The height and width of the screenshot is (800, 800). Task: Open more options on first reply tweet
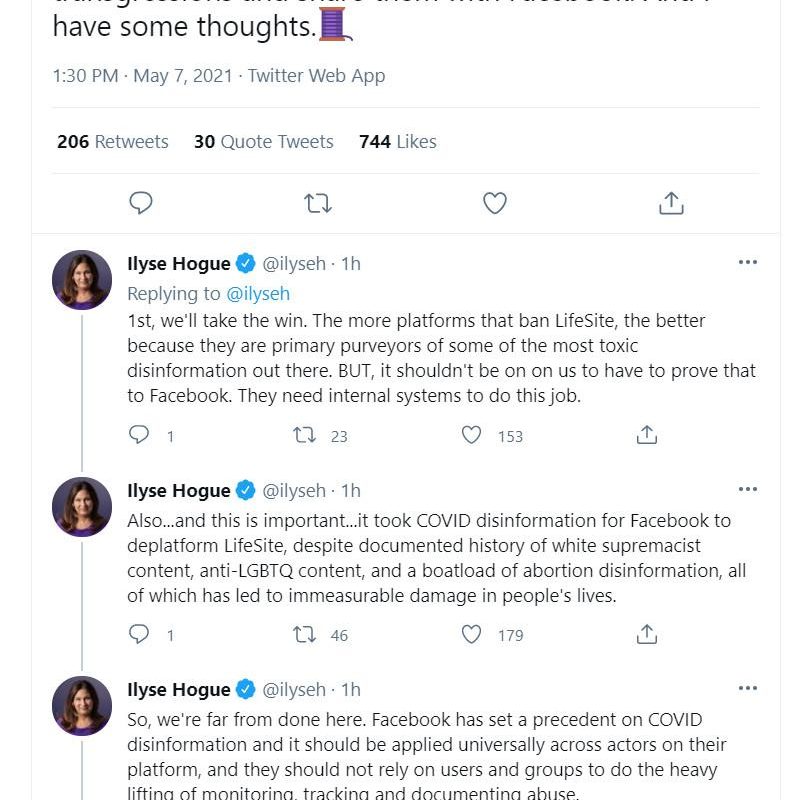[x=747, y=263]
